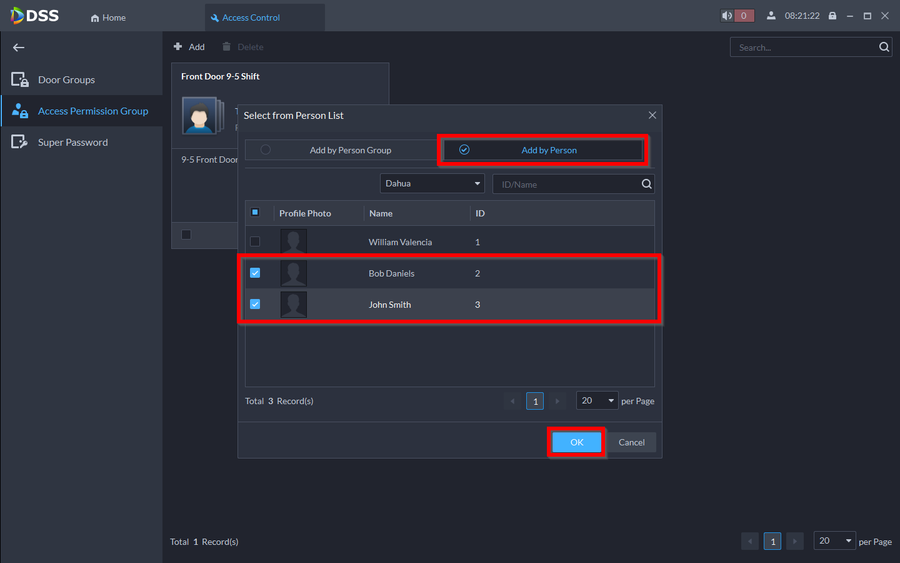Screen dimensions: 900x563
Task: Click the name William Valencia
Action: (x=400, y=242)
